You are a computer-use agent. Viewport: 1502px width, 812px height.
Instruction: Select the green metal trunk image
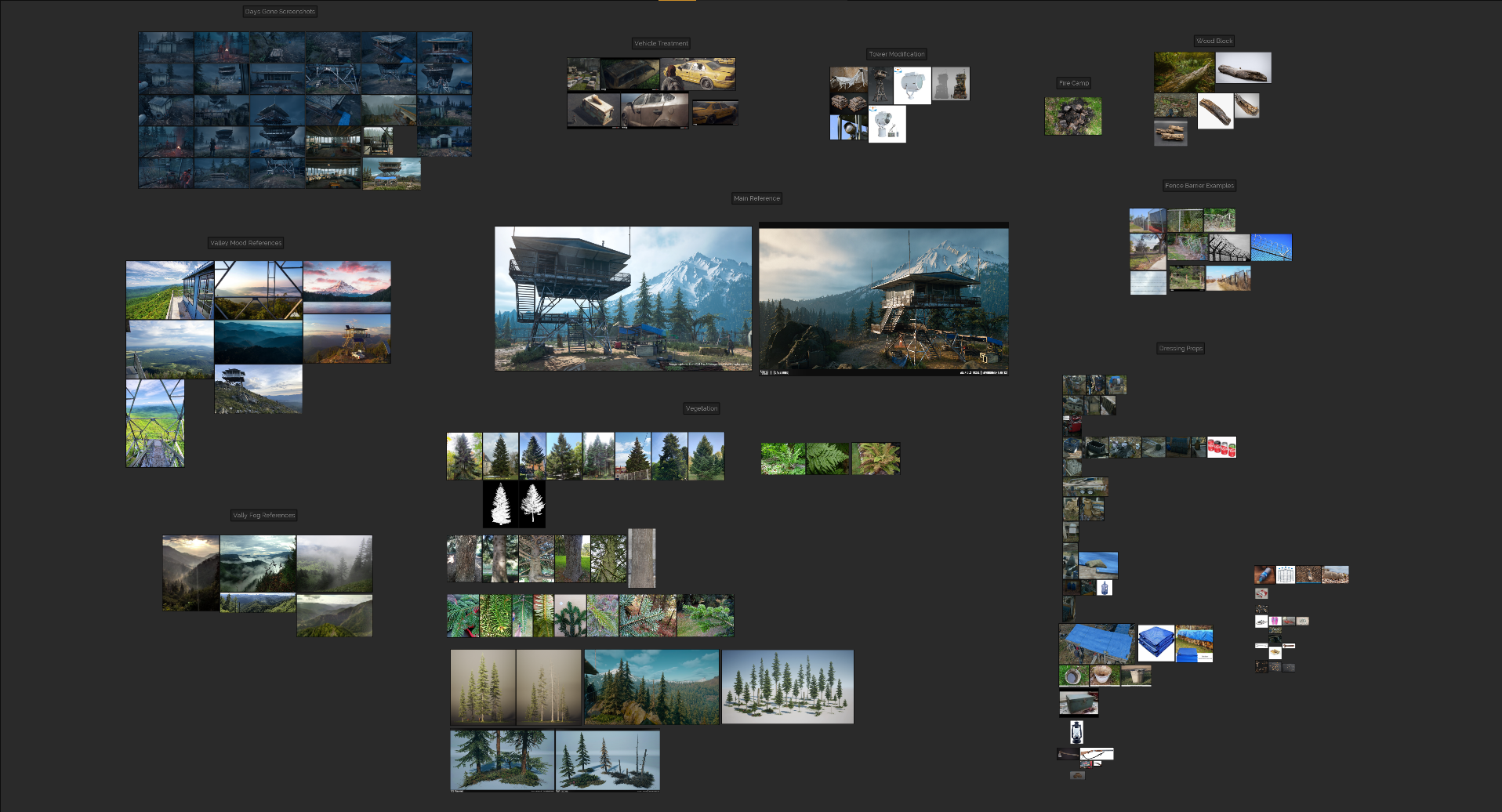(1079, 703)
